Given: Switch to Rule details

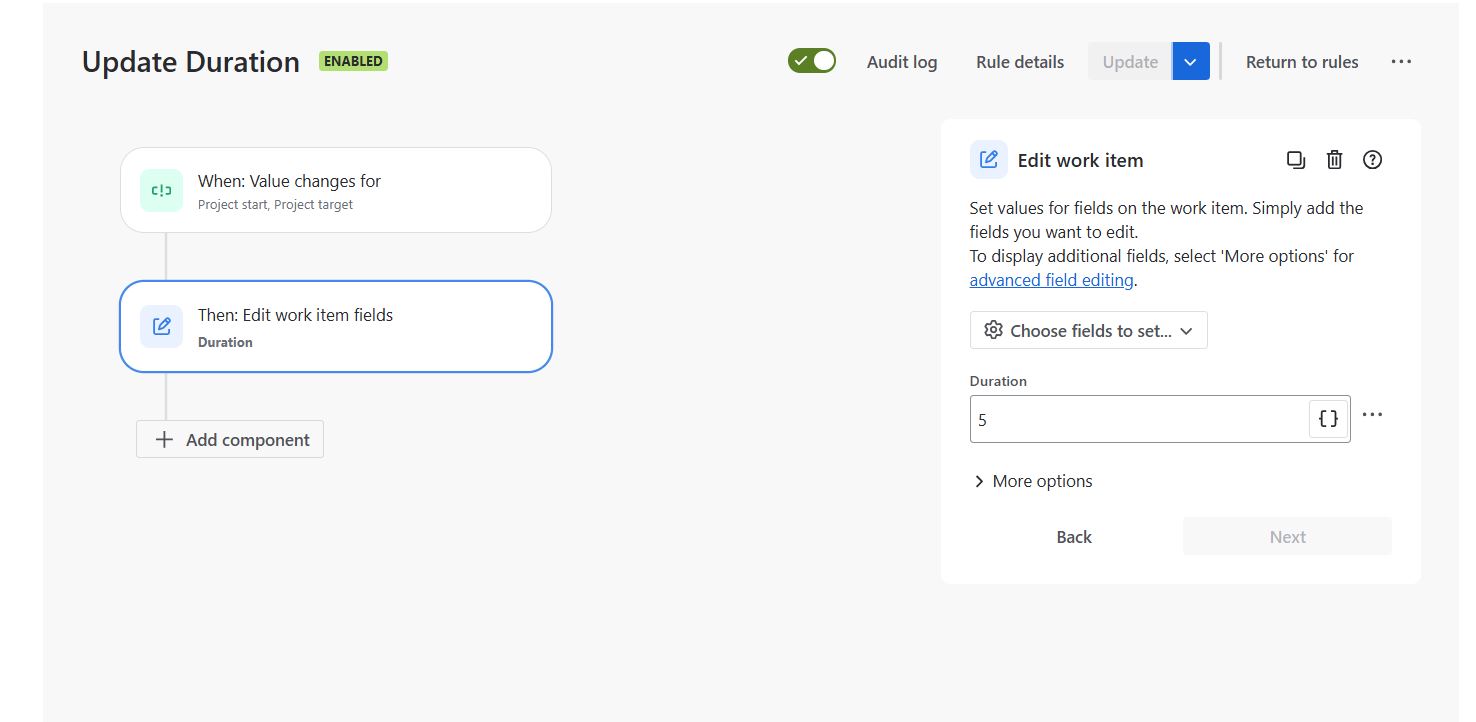Looking at the screenshot, I should click(1019, 62).
